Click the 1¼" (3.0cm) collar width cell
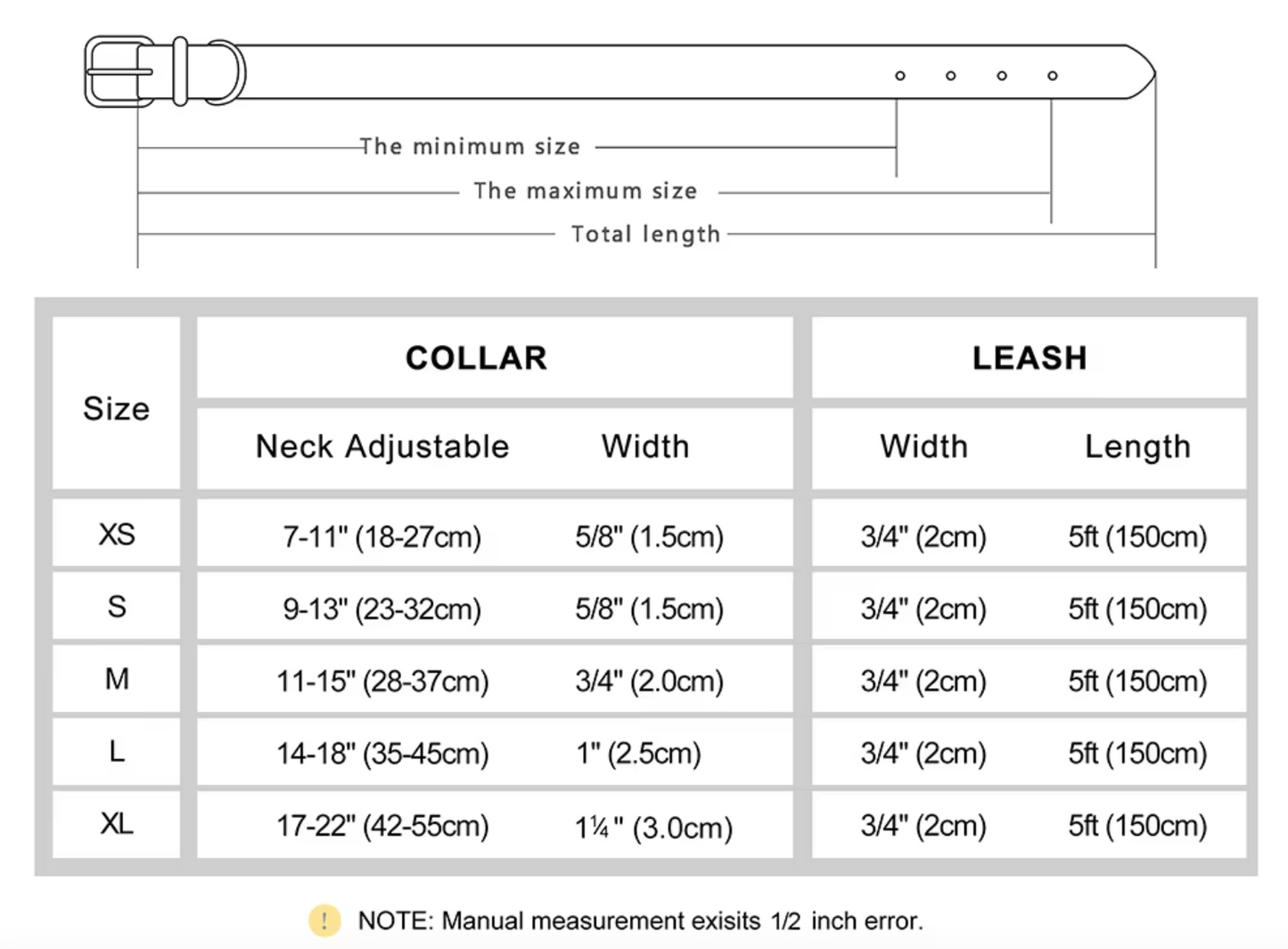 coord(653,828)
